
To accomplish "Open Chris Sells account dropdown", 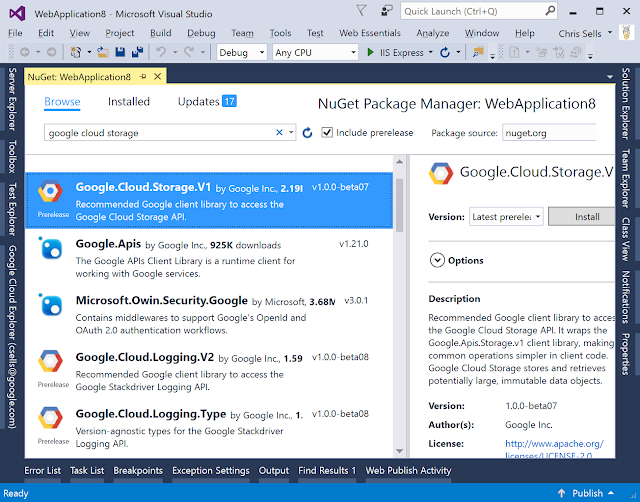I will [610, 33].
